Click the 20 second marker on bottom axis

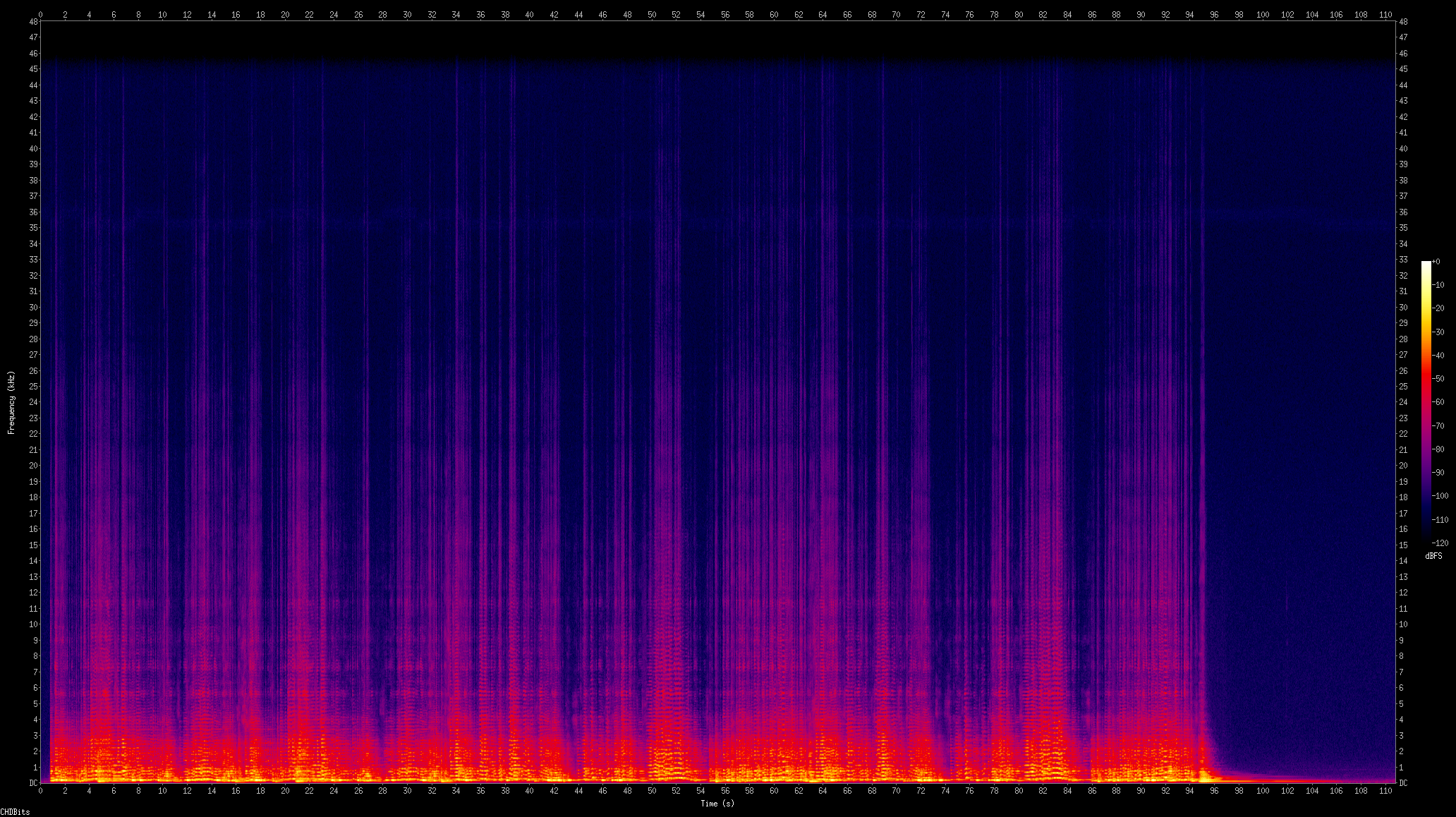[284, 791]
